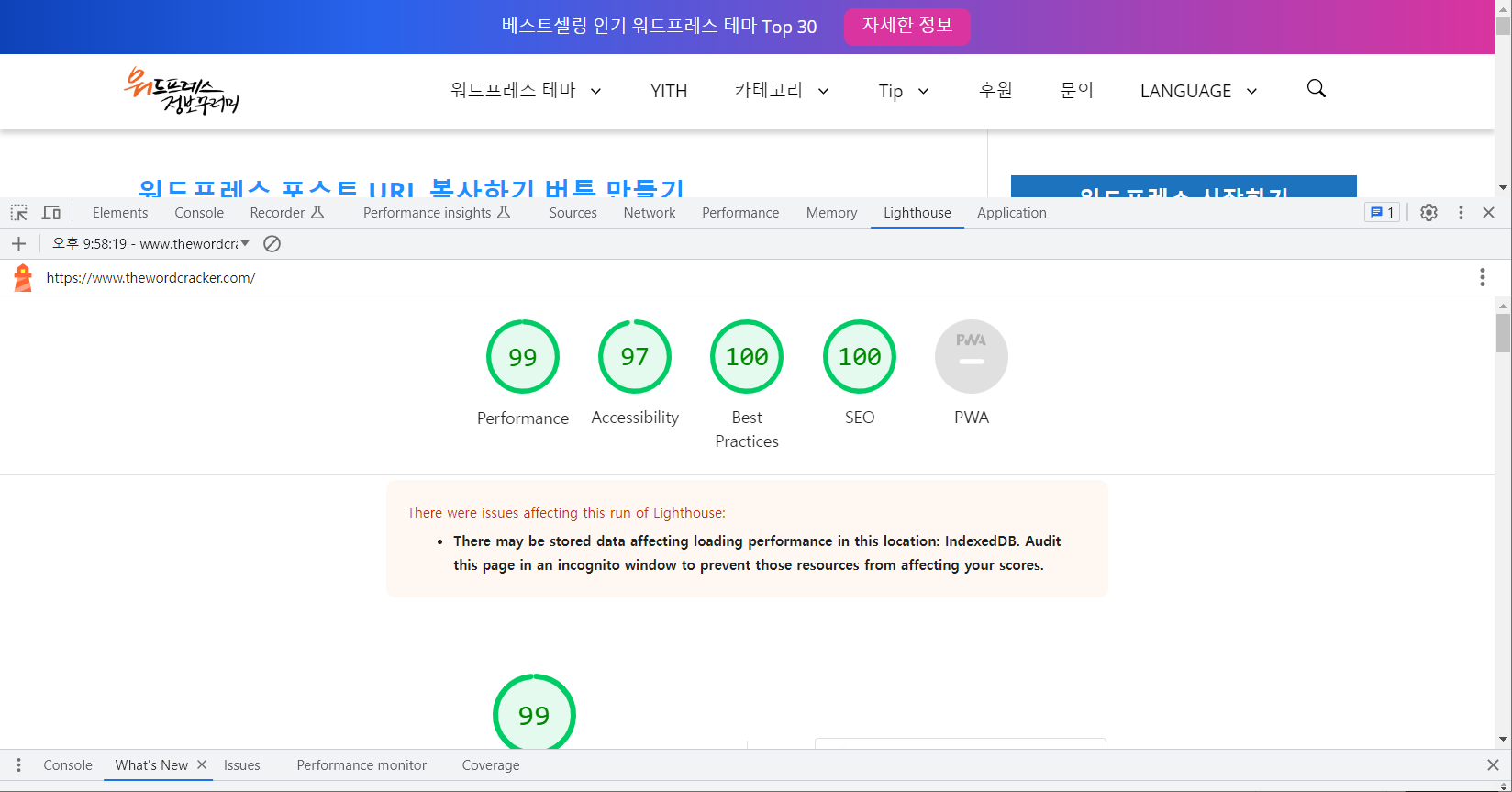Switch to the Console tab in the top DevTools bar
Image resolution: width=1512 pixels, height=792 pixels.
(x=199, y=213)
